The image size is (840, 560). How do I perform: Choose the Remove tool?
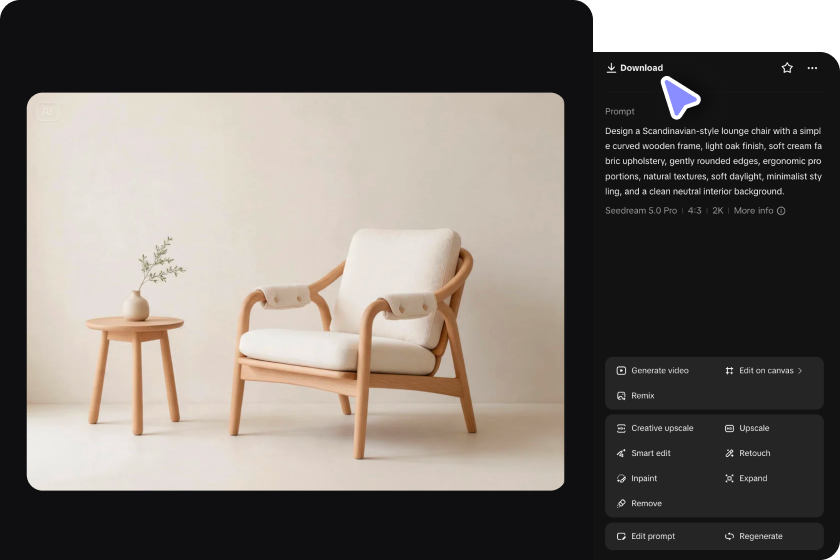click(639, 503)
